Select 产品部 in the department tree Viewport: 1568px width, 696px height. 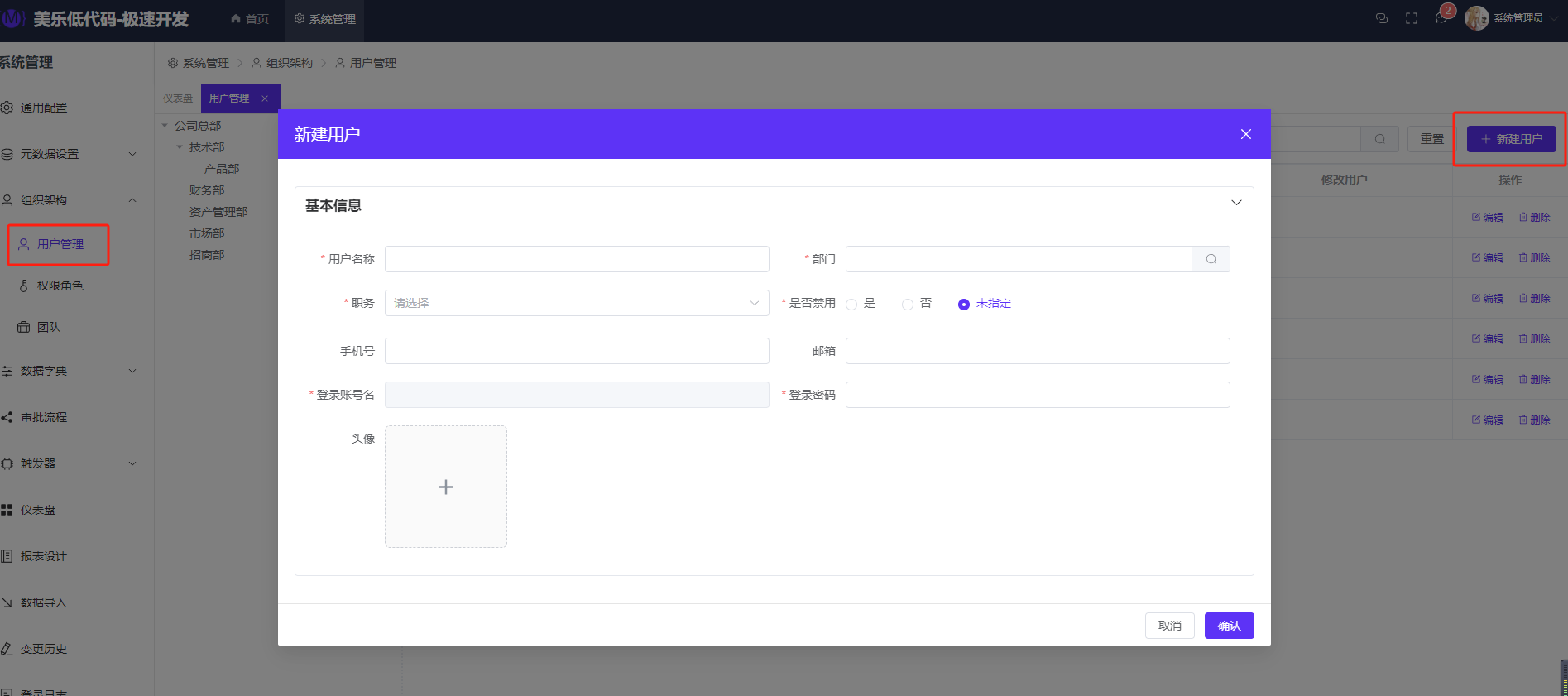(x=222, y=169)
